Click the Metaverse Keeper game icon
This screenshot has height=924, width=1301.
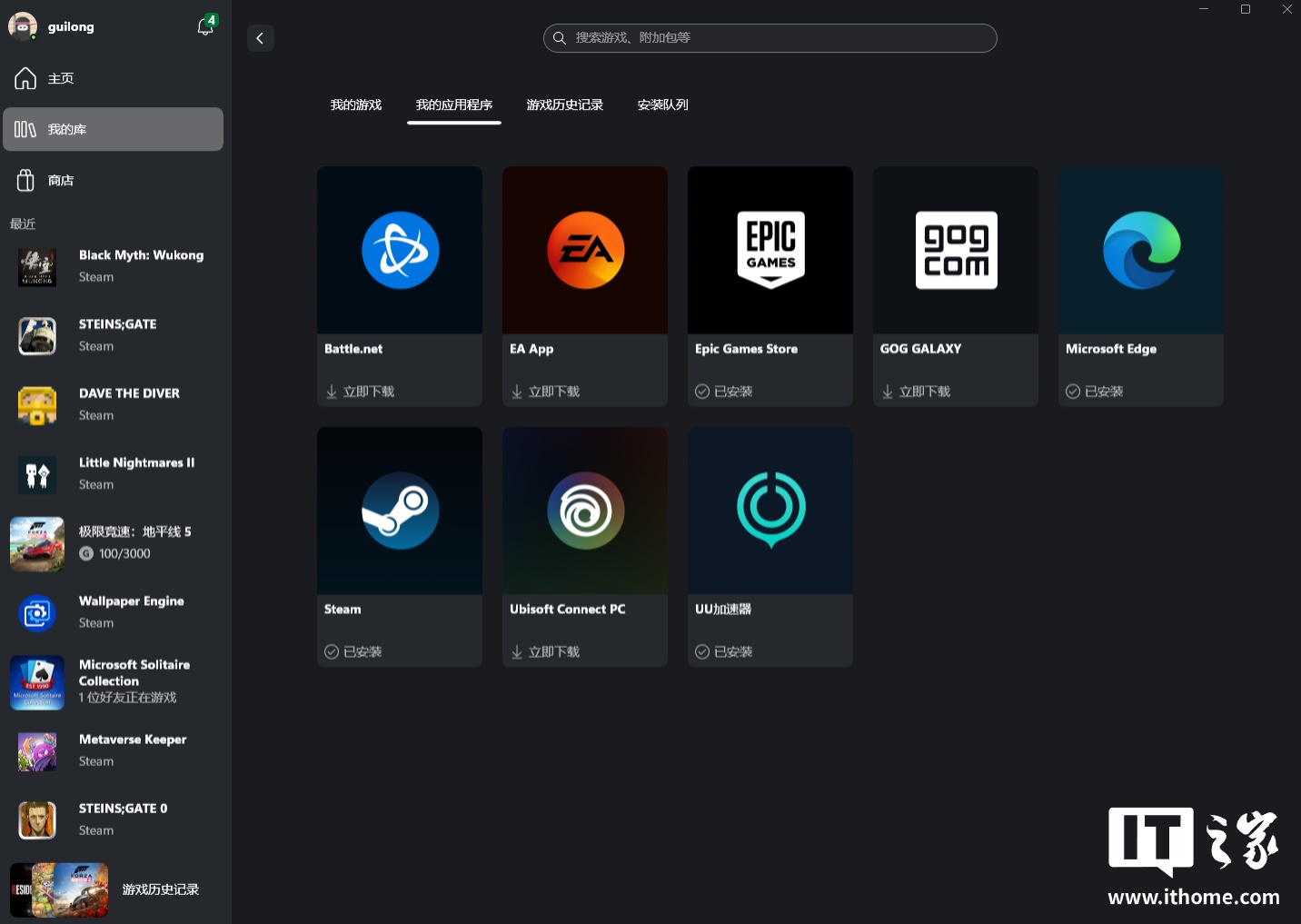37,751
